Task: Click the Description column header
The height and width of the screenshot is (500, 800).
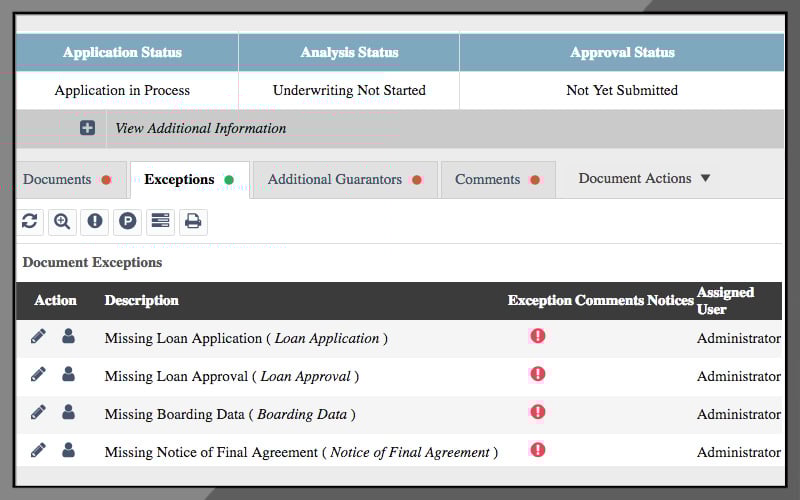Action: 141,300
